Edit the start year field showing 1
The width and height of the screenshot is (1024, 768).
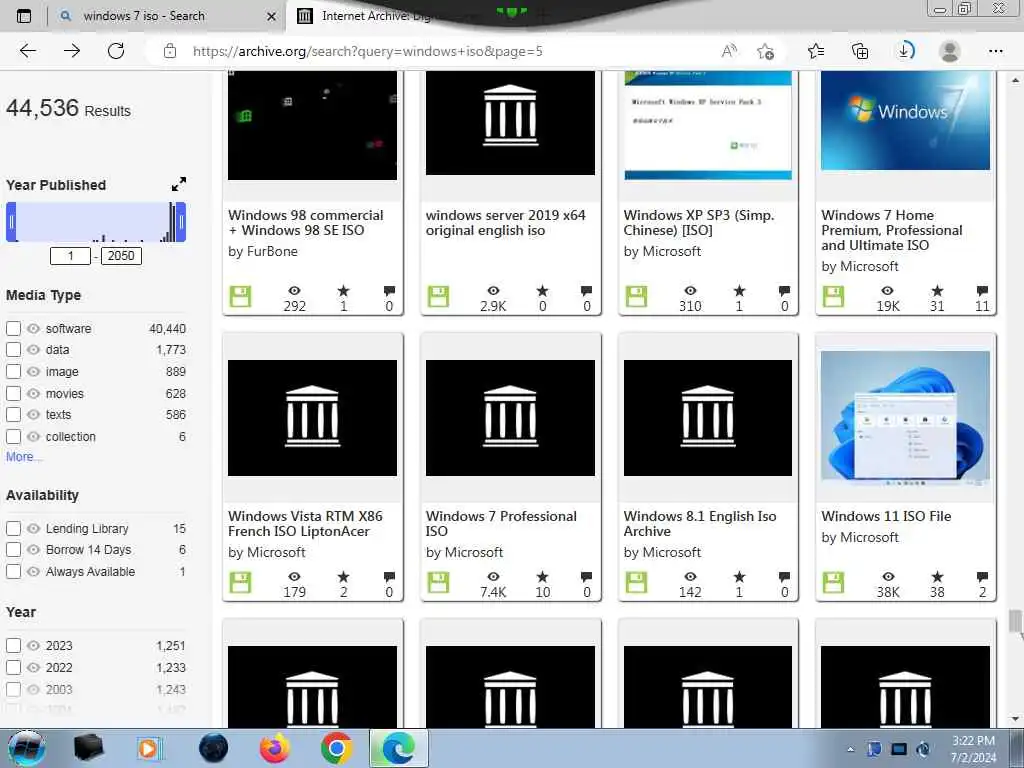[70, 255]
